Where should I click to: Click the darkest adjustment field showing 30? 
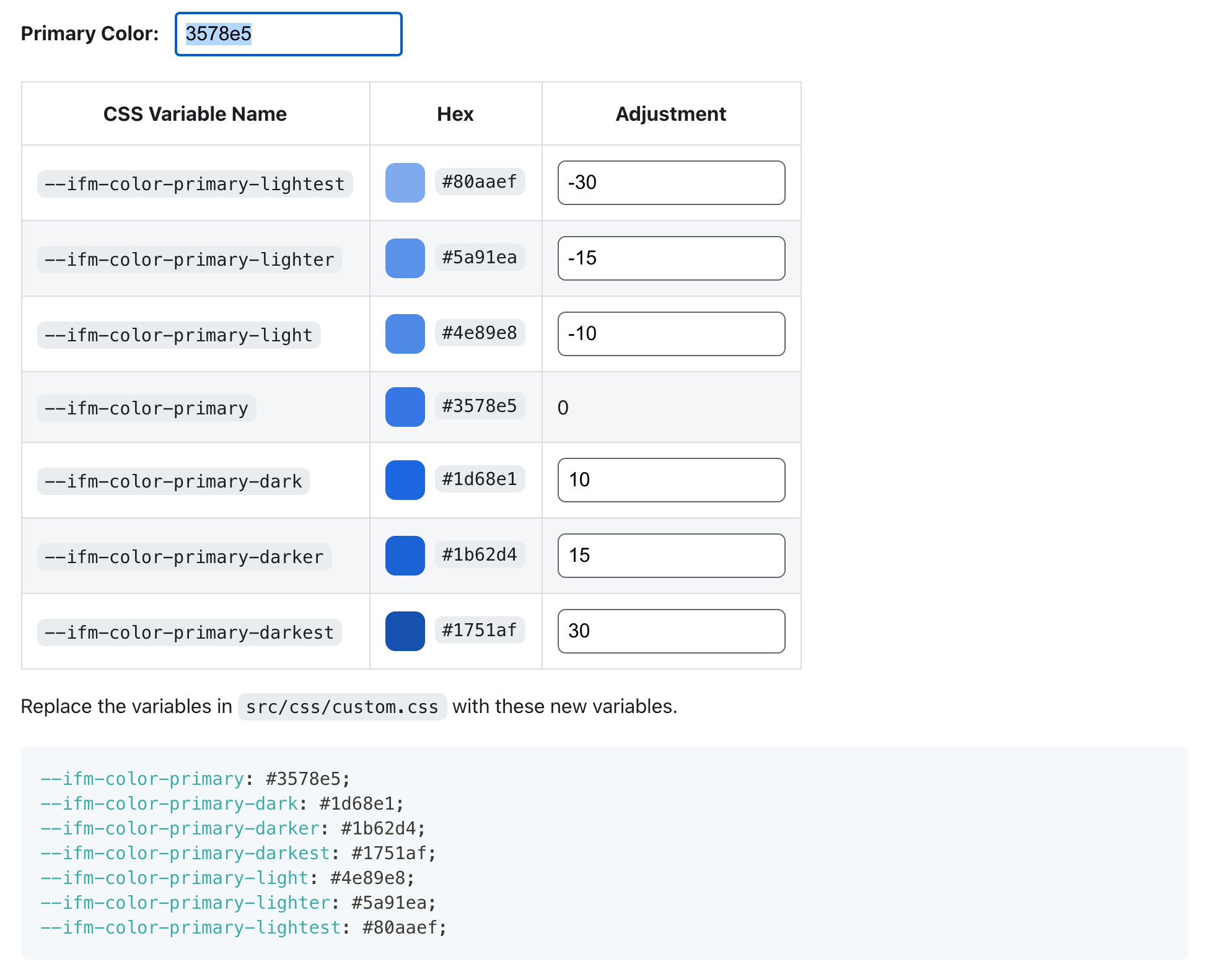[x=671, y=631]
